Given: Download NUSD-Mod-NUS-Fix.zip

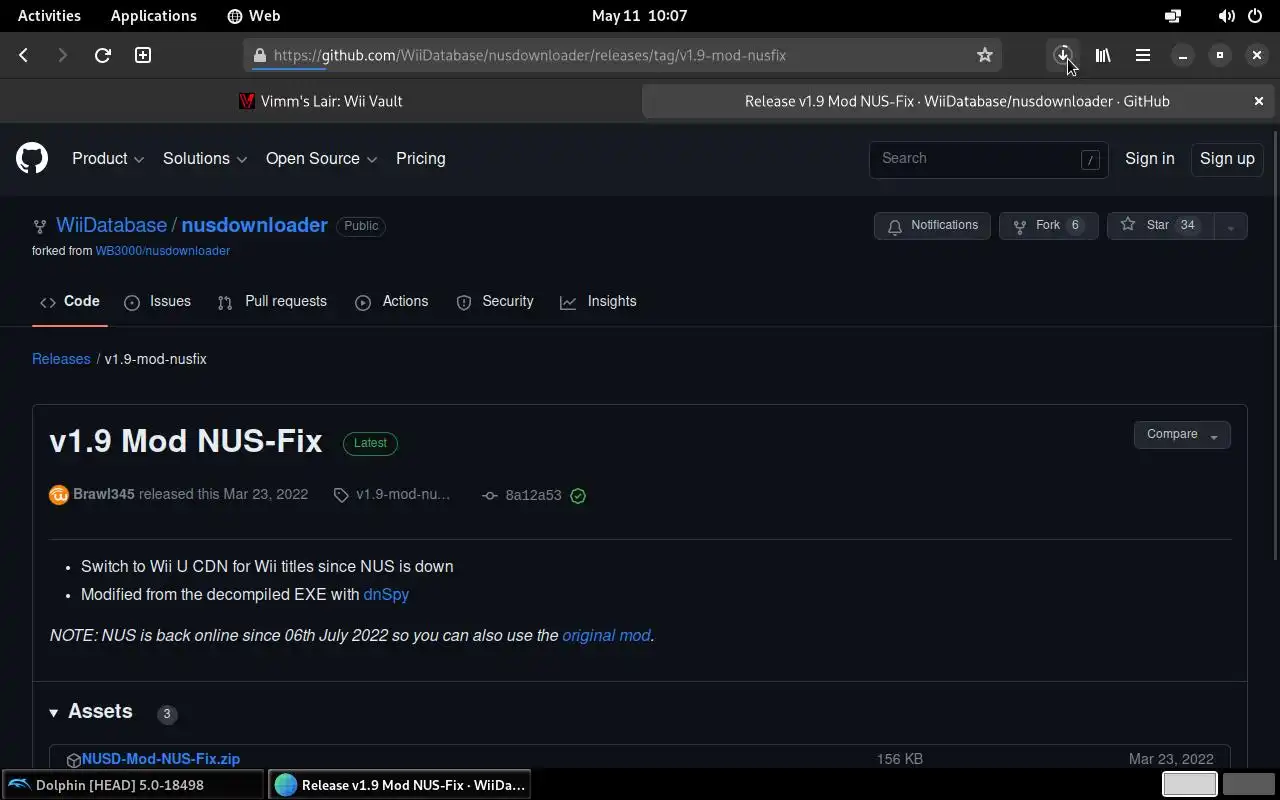Looking at the screenshot, I should 161,759.
